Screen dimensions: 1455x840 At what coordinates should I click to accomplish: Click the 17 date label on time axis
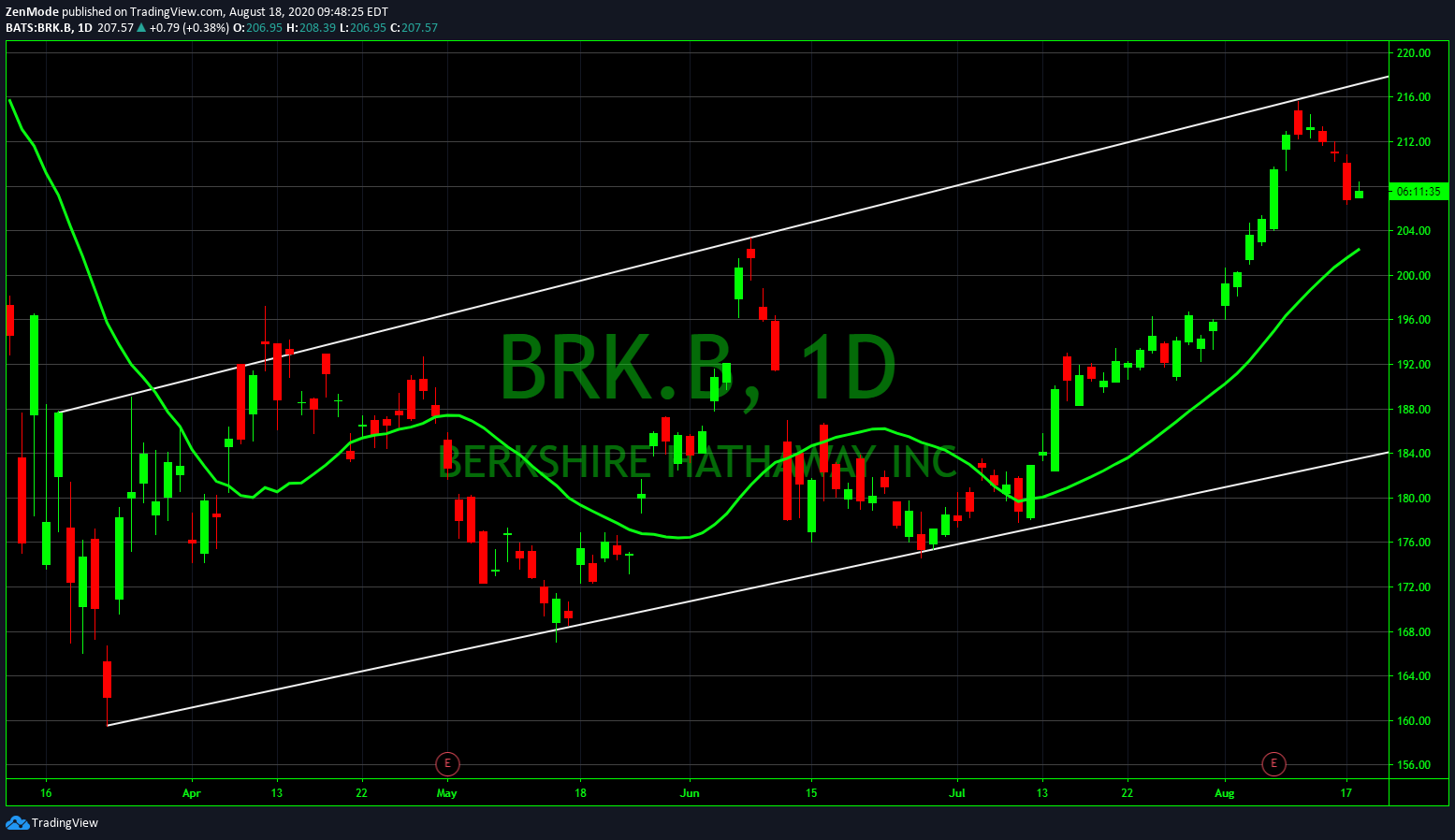(x=1346, y=793)
